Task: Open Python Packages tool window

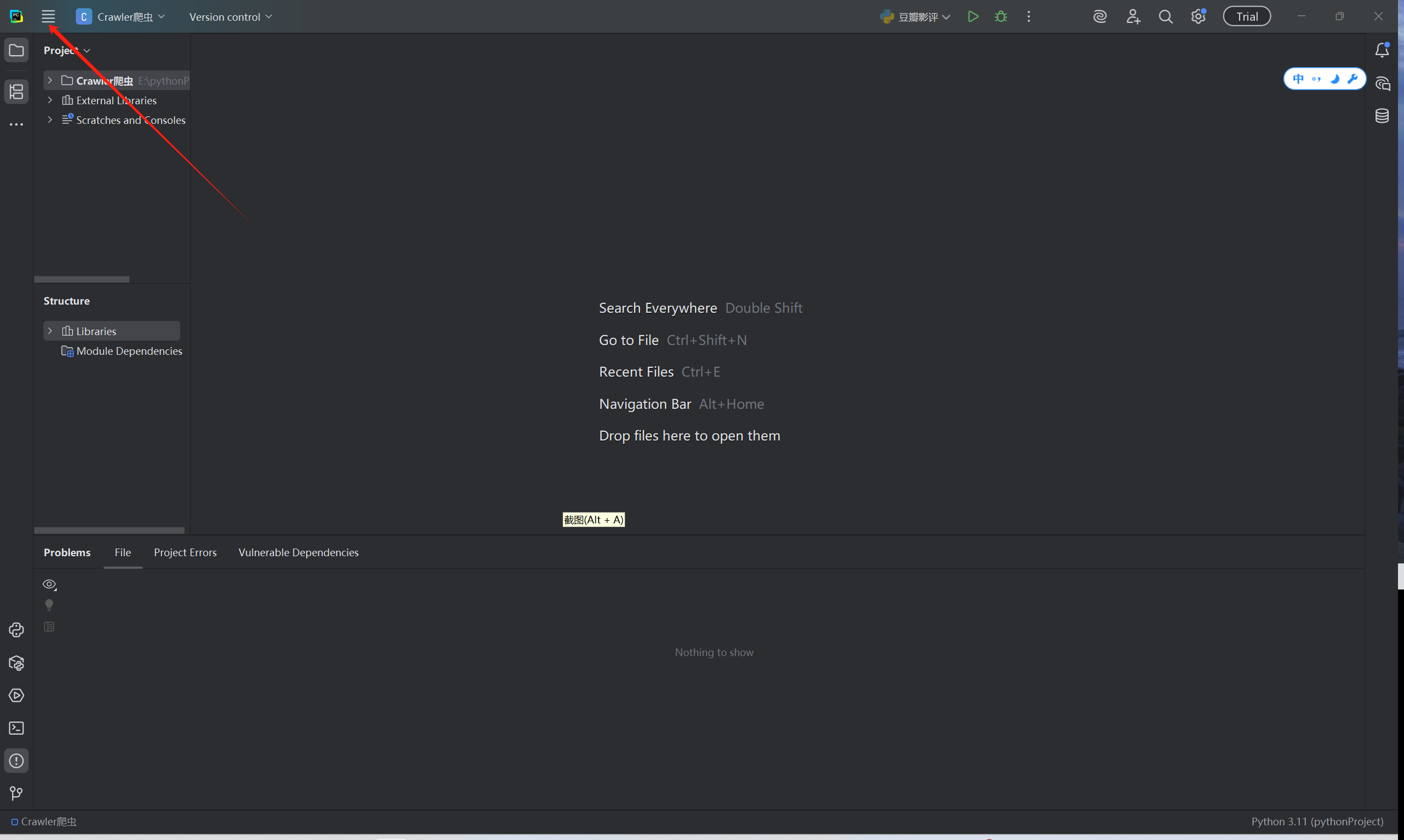Action: point(16,663)
